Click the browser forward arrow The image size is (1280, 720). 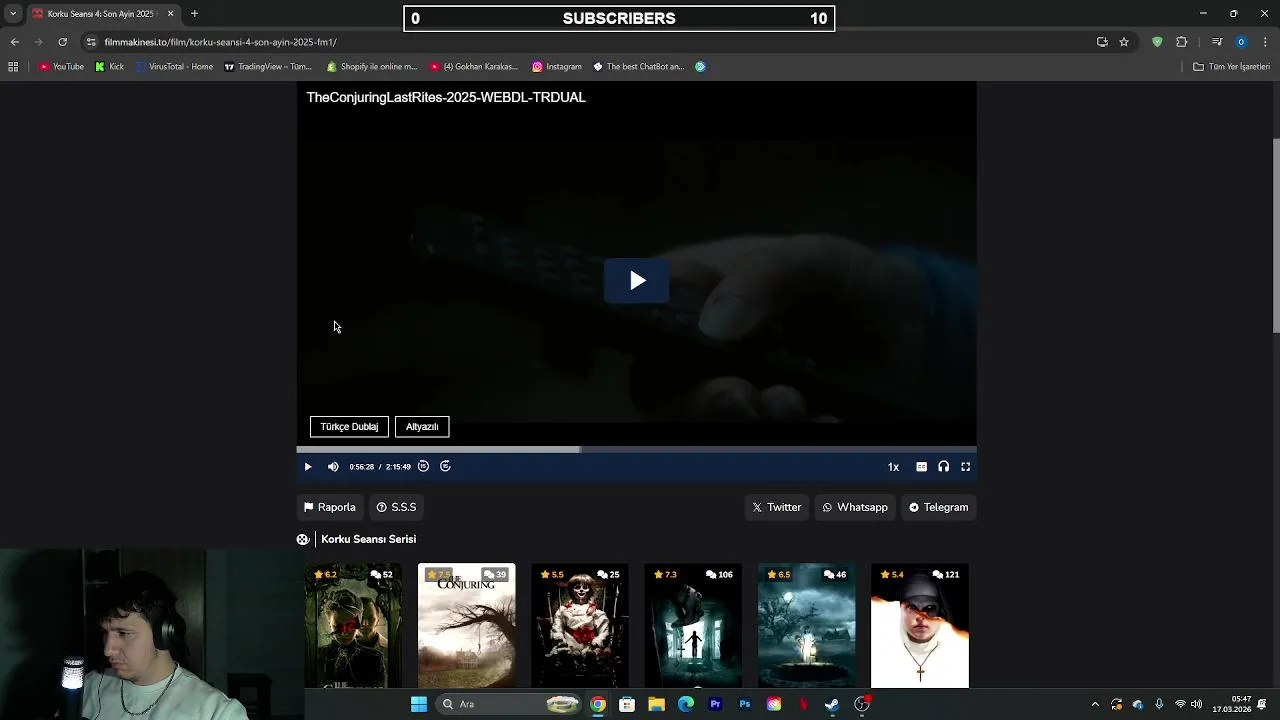[39, 42]
